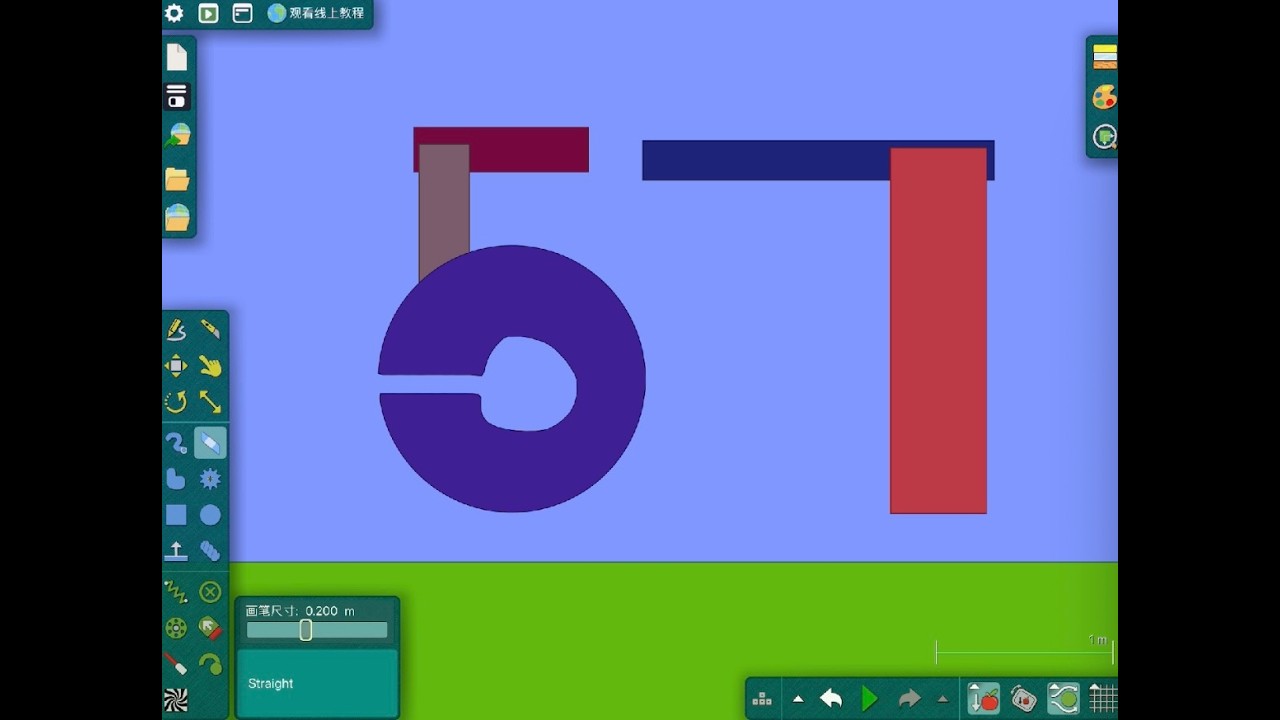
Task: Select the Move tool
Action: tap(176, 366)
